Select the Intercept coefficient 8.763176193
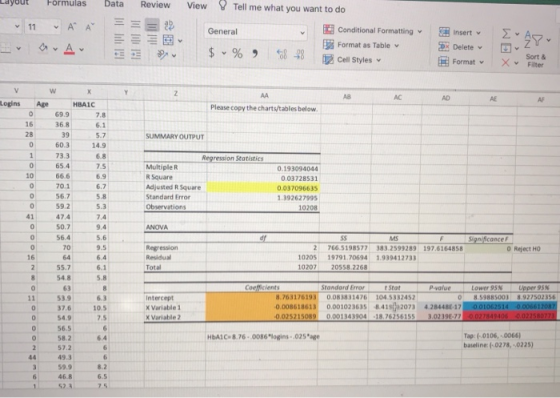The width and height of the screenshot is (560, 398). 262,297
